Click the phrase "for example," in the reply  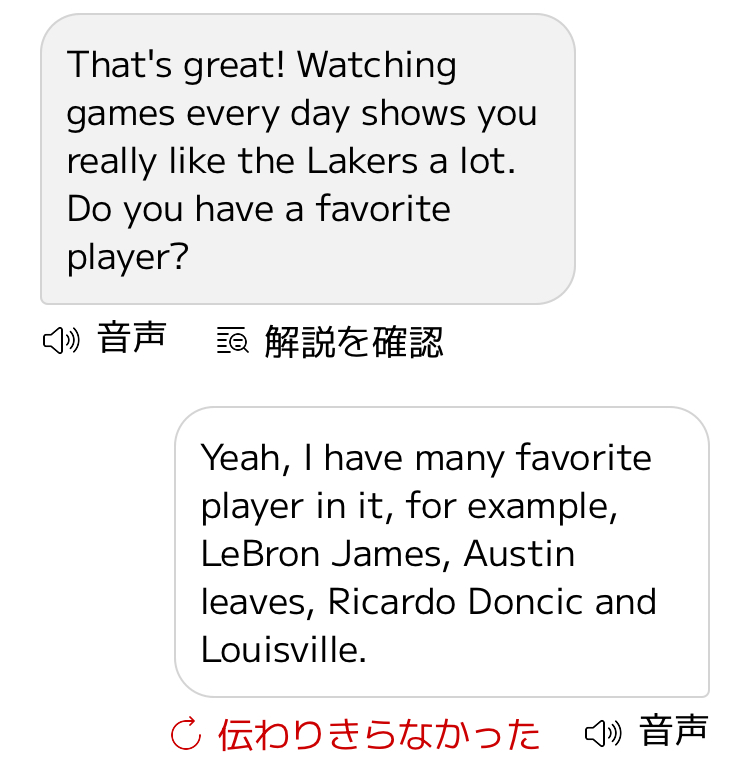coord(512,505)
